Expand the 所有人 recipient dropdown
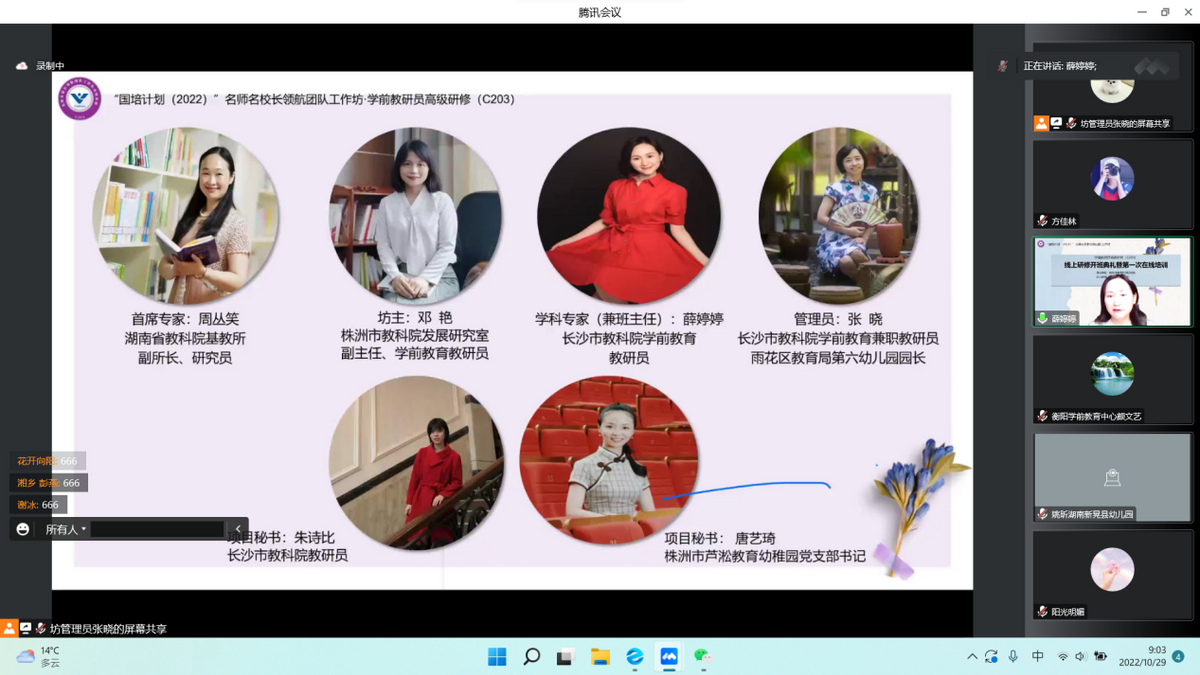This screenshot has width=1200, height=675. coord(66,529)
